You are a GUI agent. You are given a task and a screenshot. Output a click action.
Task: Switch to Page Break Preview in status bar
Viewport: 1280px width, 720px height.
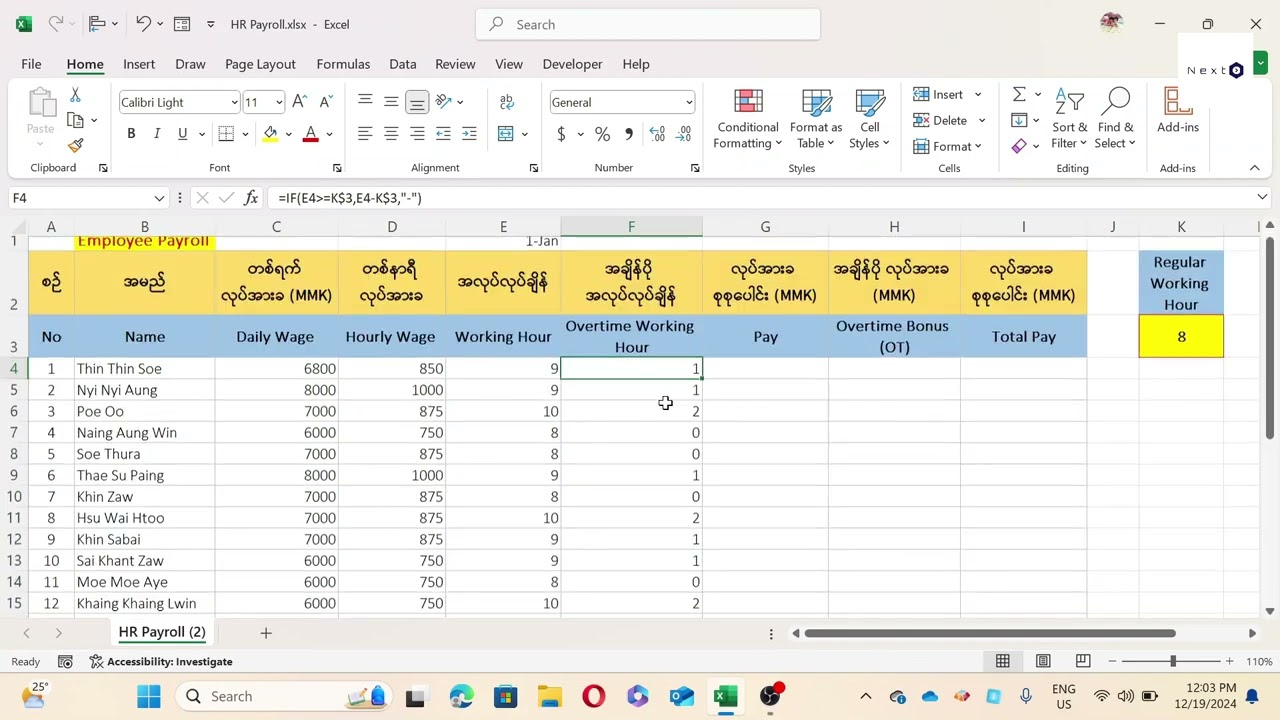(x=1083, y=661)
